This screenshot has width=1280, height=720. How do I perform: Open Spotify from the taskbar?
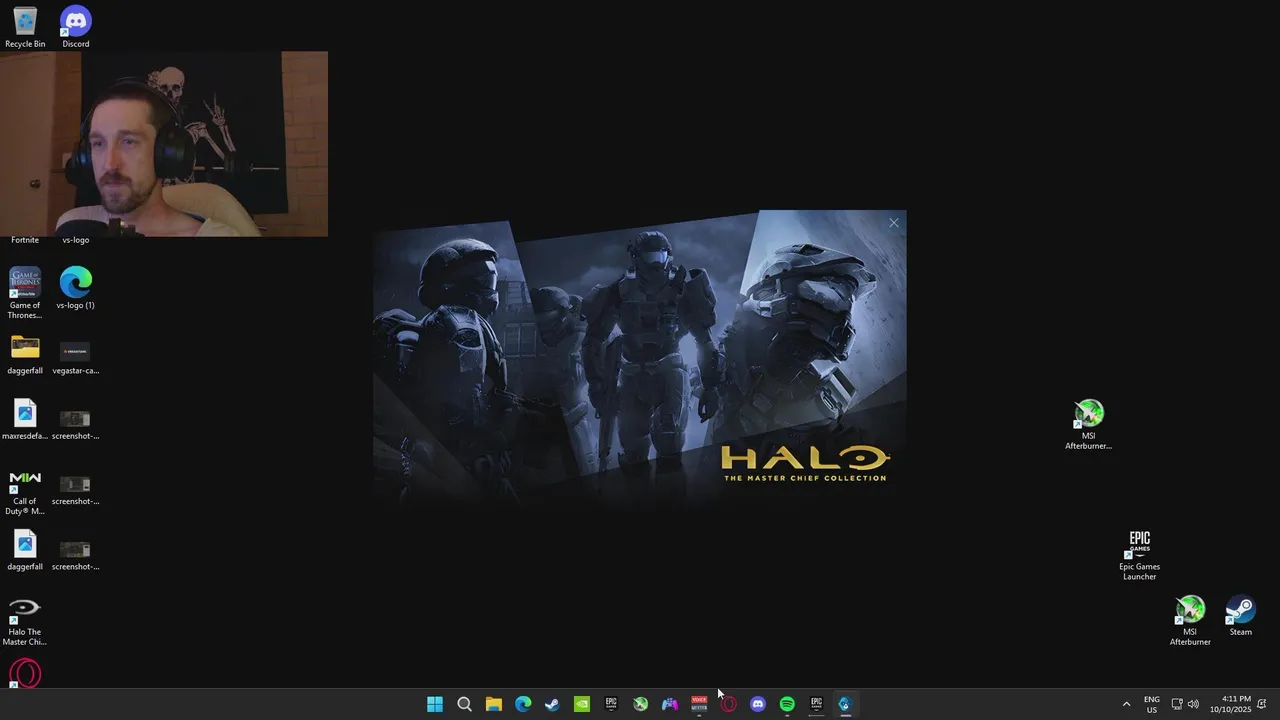coord(787,704)
